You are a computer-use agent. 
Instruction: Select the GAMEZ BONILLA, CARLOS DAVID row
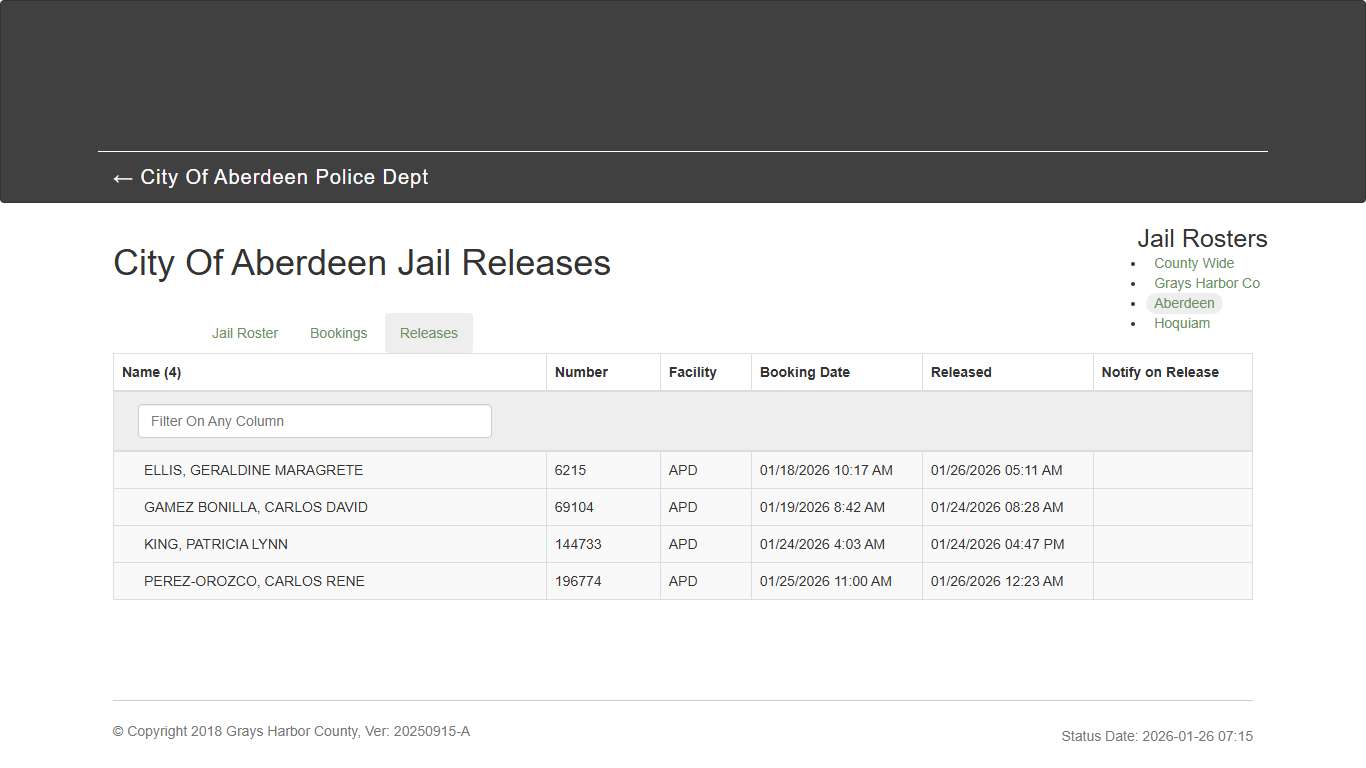click(x=256, y=507)
